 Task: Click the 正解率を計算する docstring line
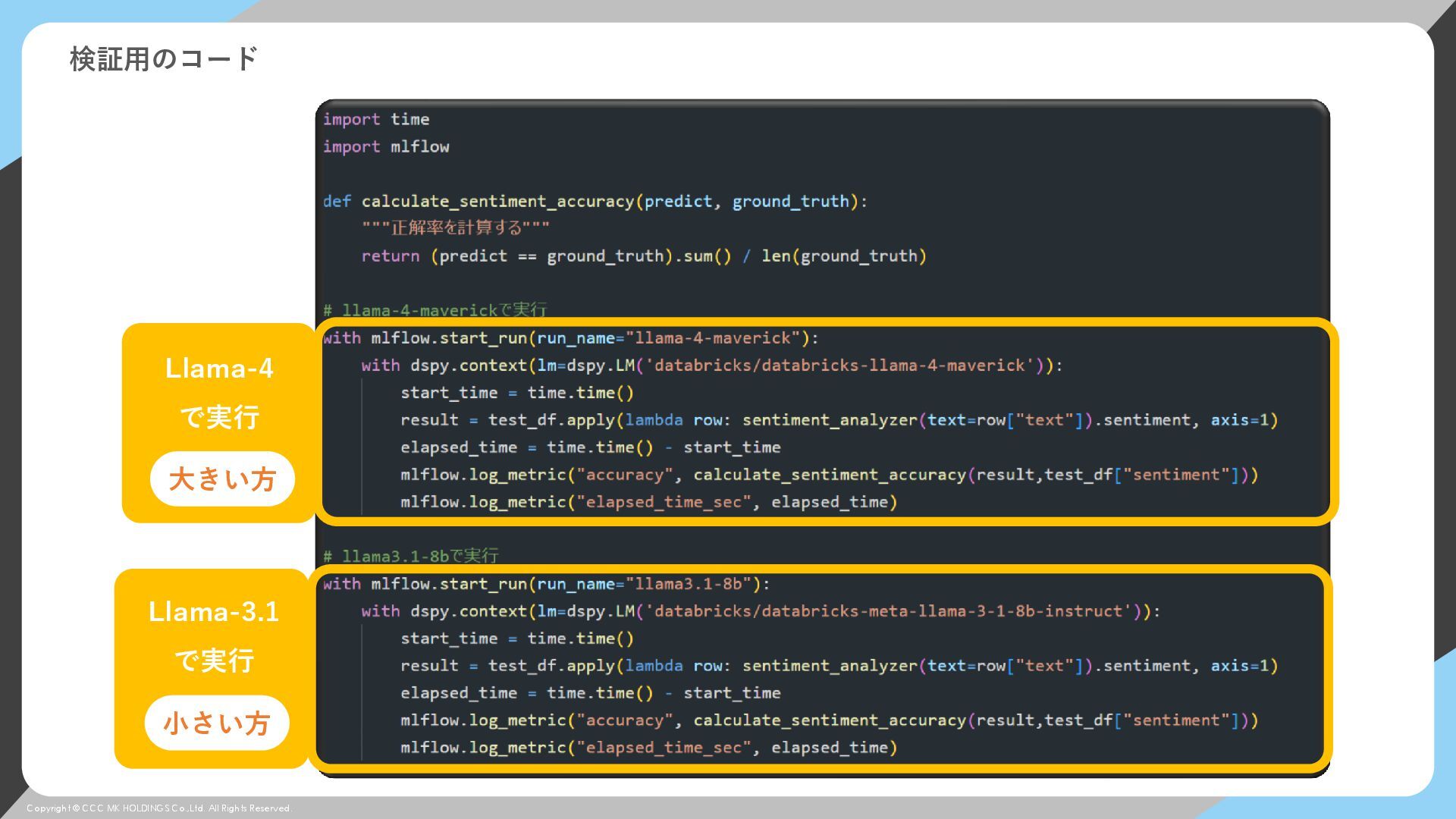(455, 228)
